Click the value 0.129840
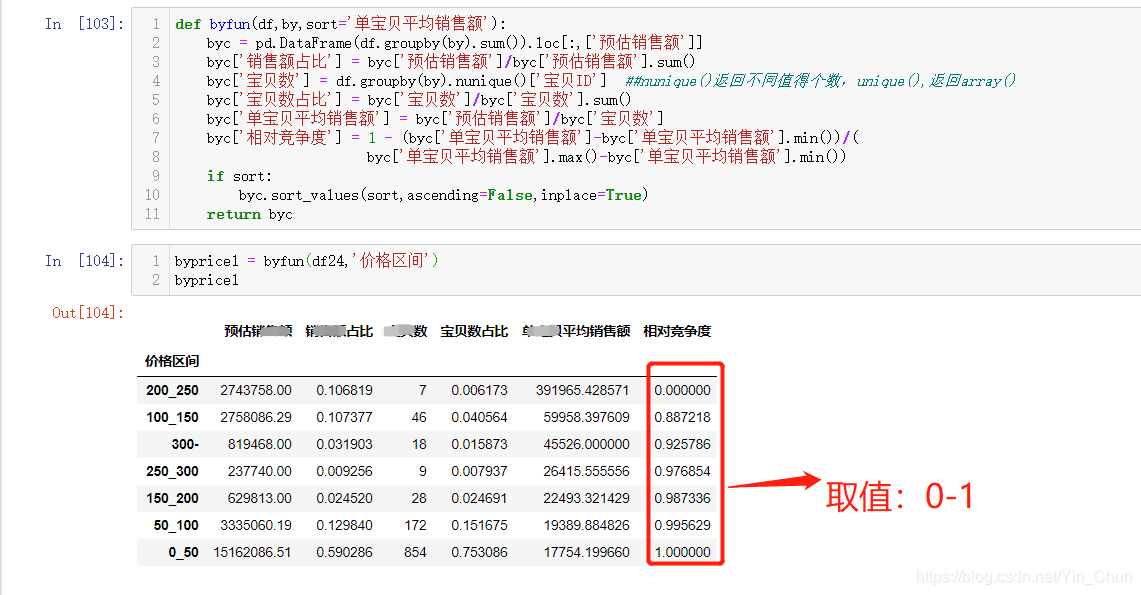 pos(344,524)
